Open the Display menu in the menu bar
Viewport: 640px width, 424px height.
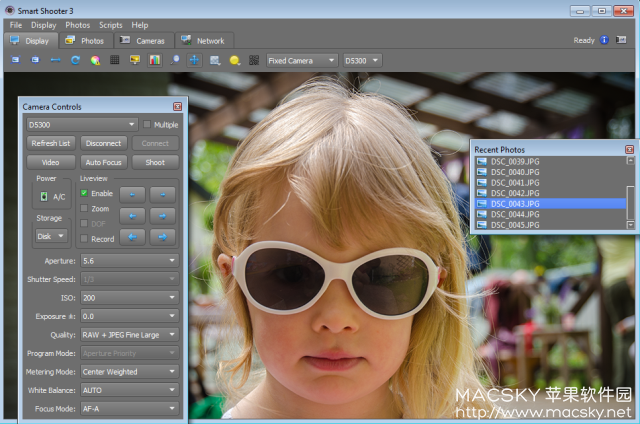(x=44, y=25)
